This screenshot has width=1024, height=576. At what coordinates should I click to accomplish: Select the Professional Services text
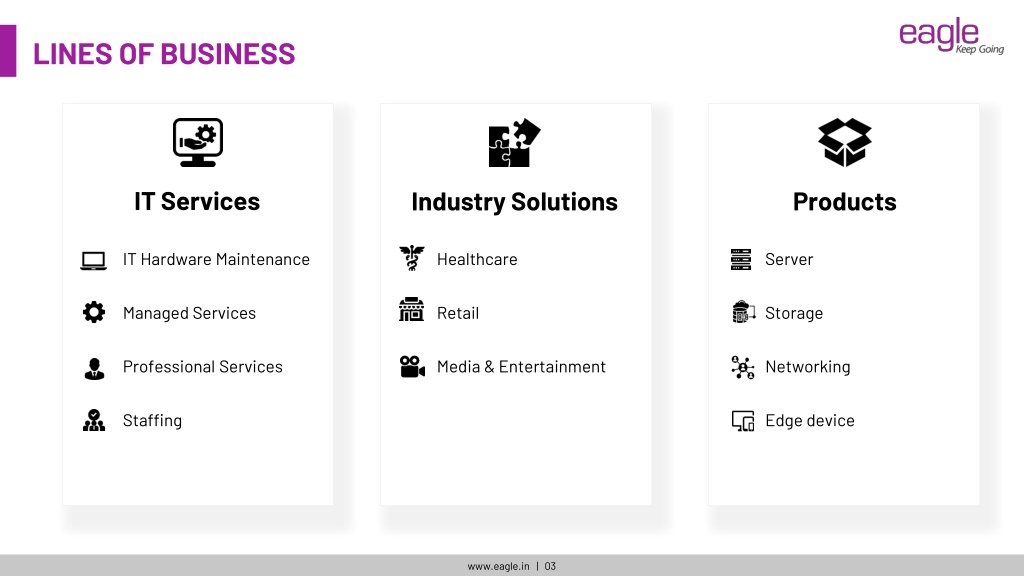pyautogui.click(x=202, y=367)
